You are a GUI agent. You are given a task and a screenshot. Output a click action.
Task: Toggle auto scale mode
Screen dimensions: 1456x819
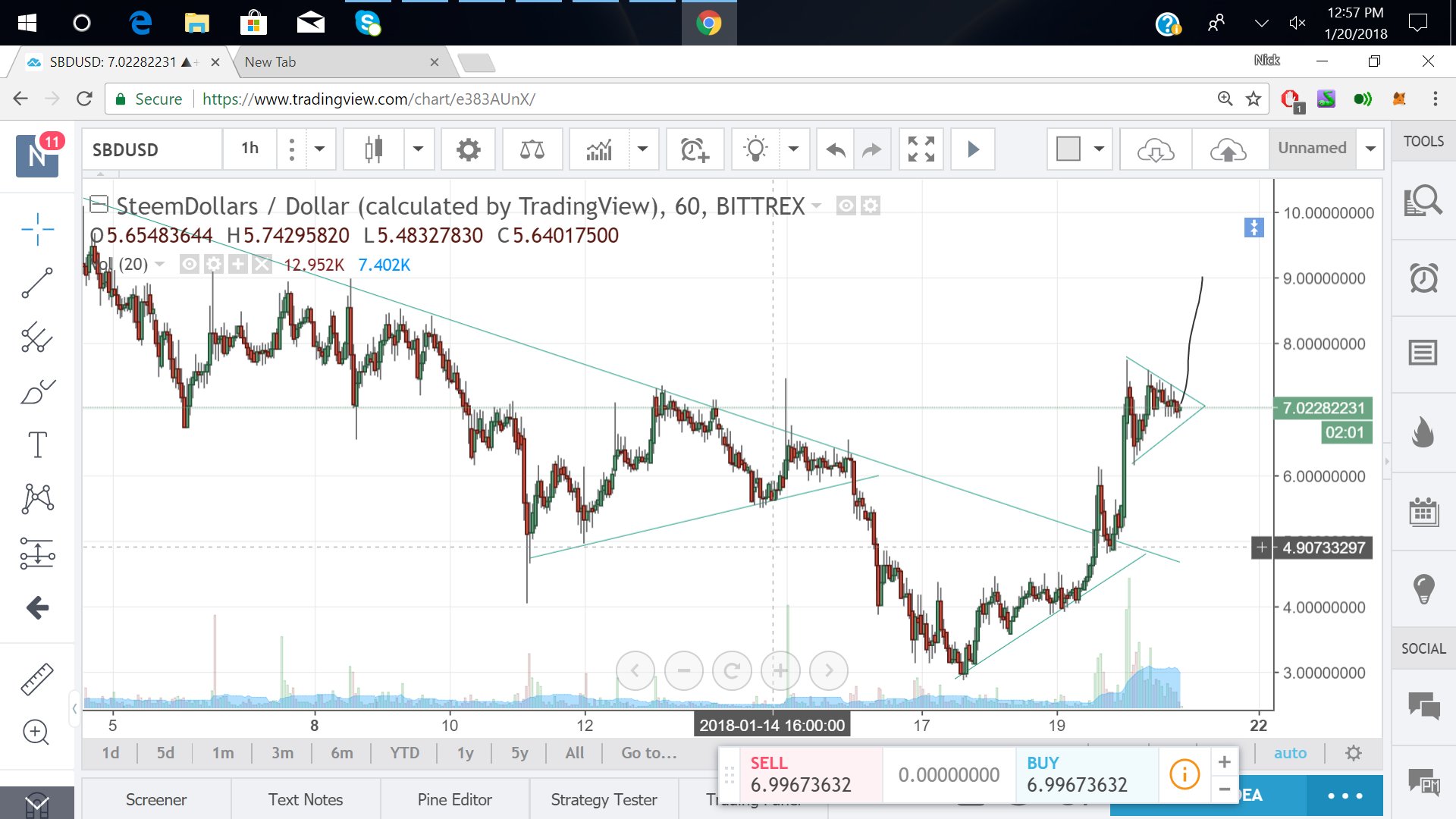[1290, 753]
